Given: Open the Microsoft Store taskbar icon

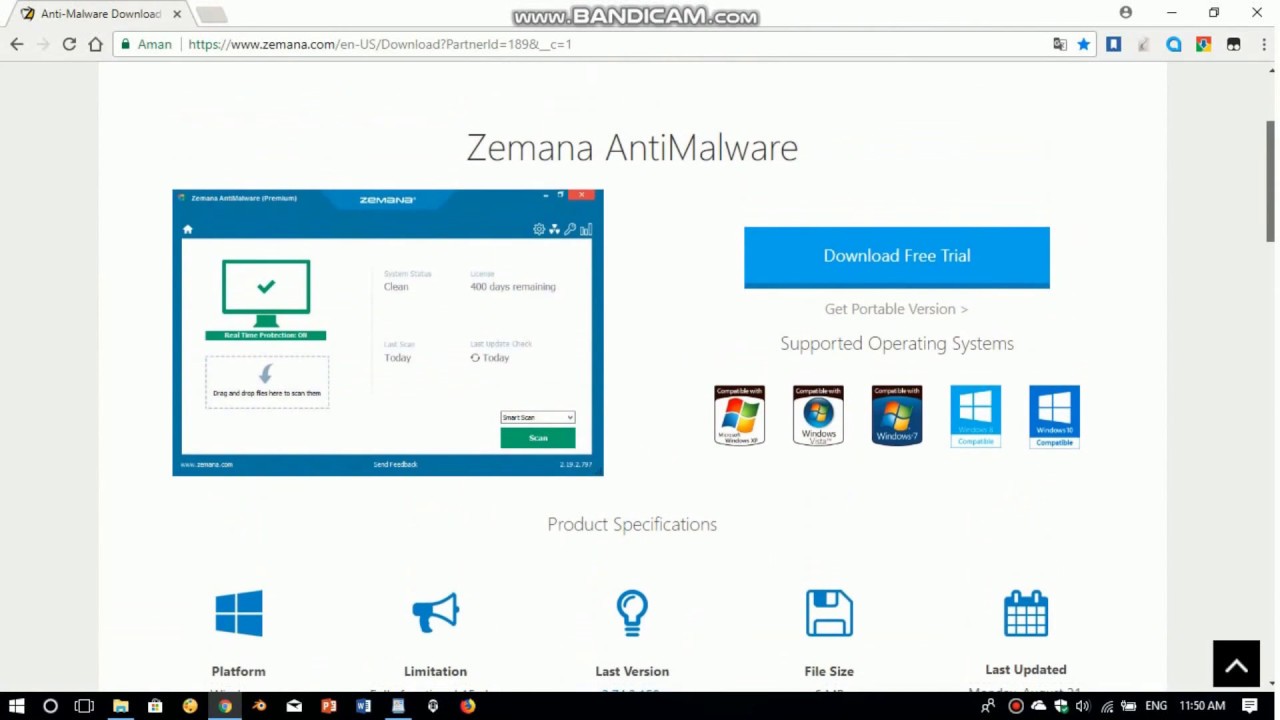Looking at the screenshot, I should [155, 706].
